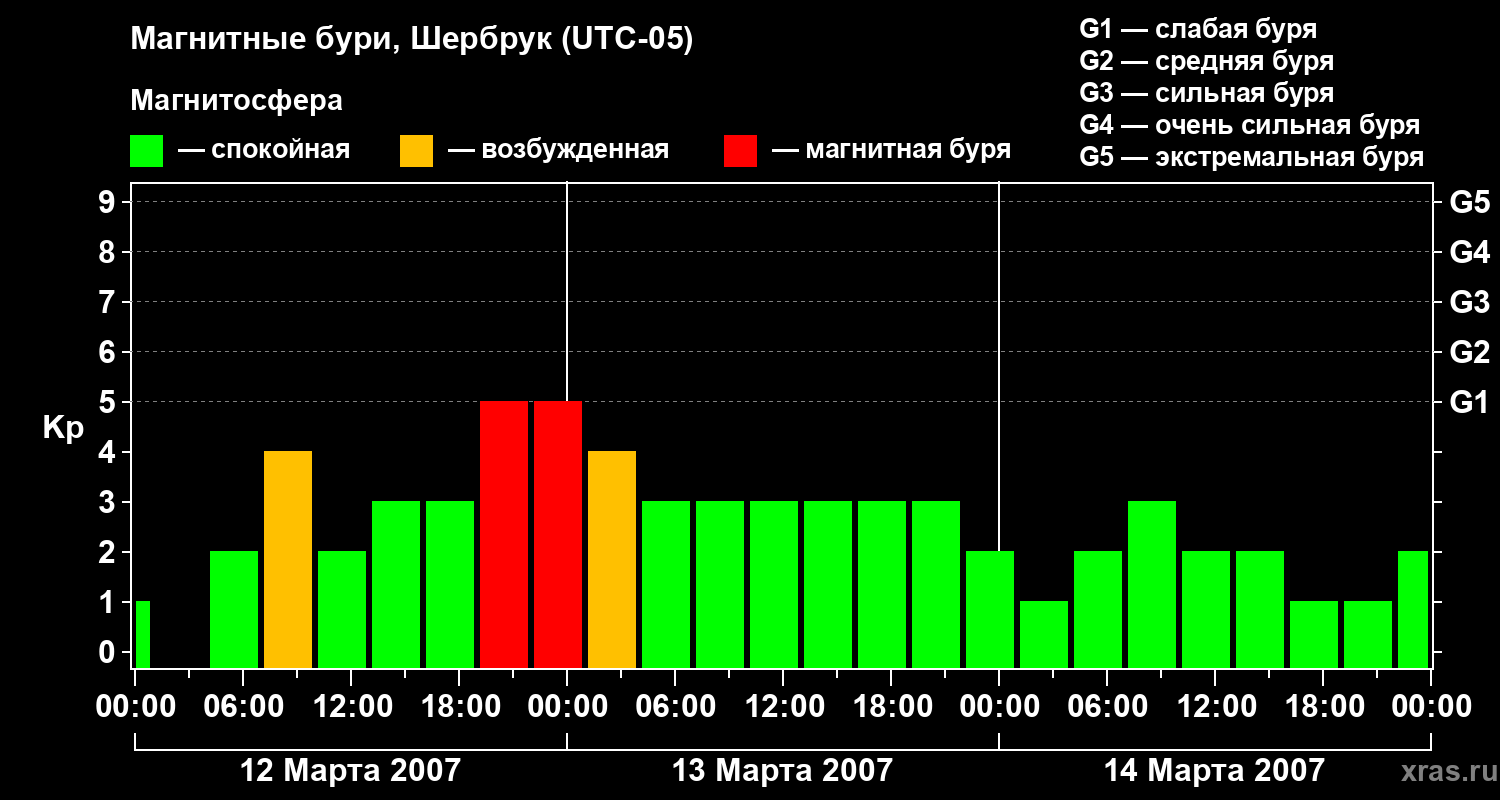This screenshot has width=1500, height=800.
Task: Click the right-axis 'G3' storm level label
Action: point(1469,302)
